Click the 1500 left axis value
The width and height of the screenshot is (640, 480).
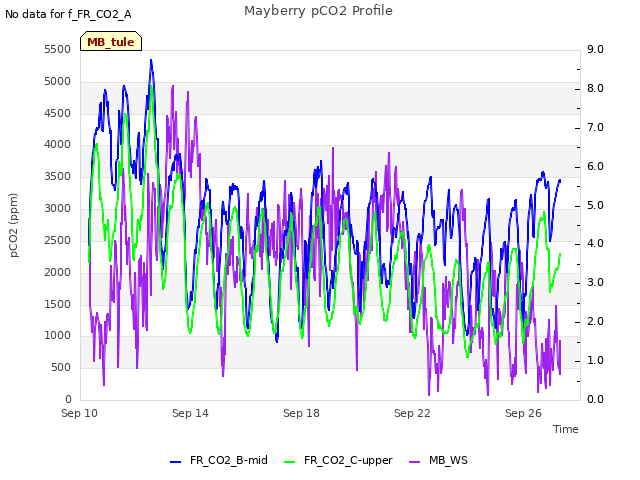pos(58,304)
